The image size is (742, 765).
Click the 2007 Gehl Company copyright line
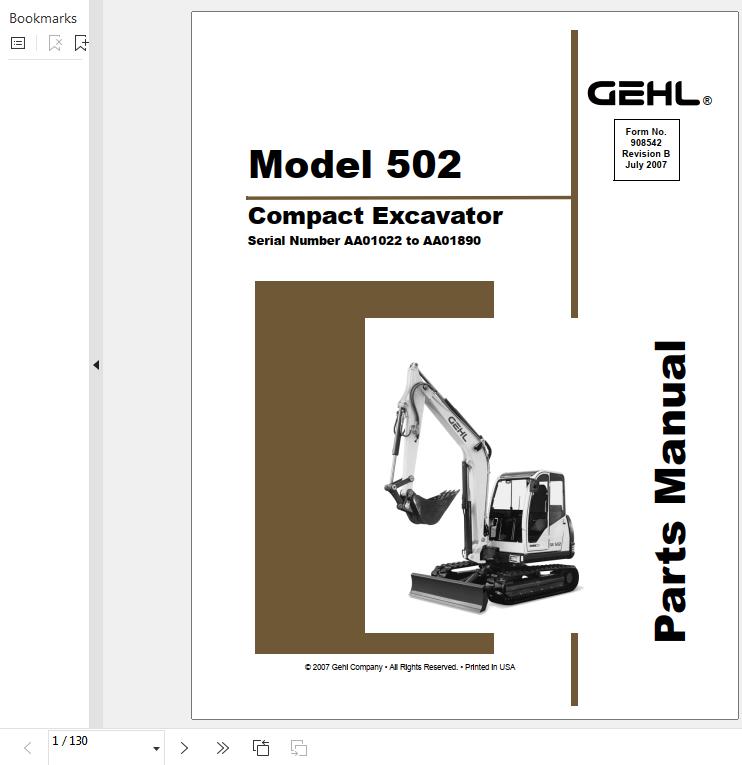click(410, 667)
